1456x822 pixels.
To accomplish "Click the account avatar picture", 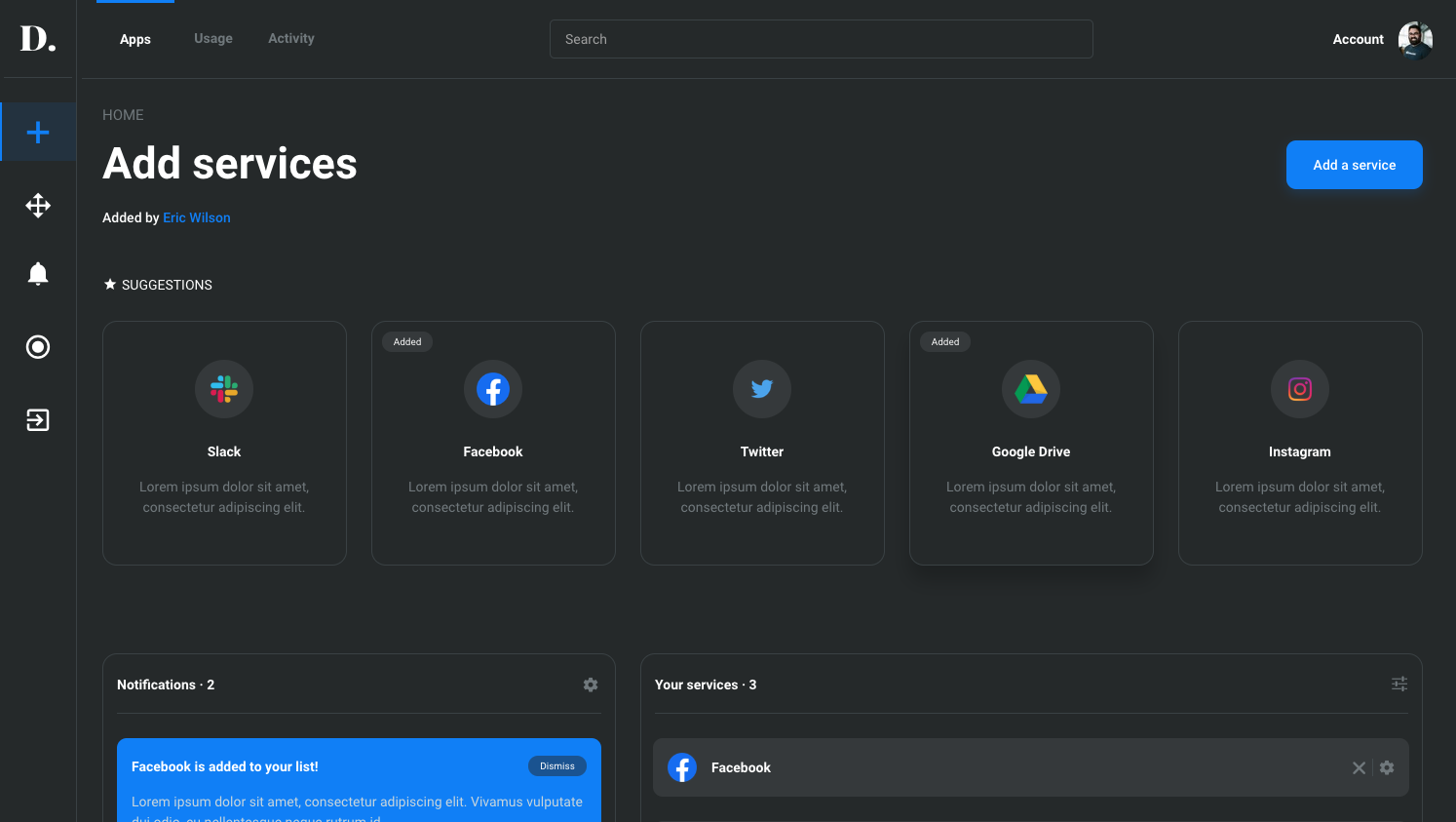I will pyautogui.click(x=1415, y=40).
